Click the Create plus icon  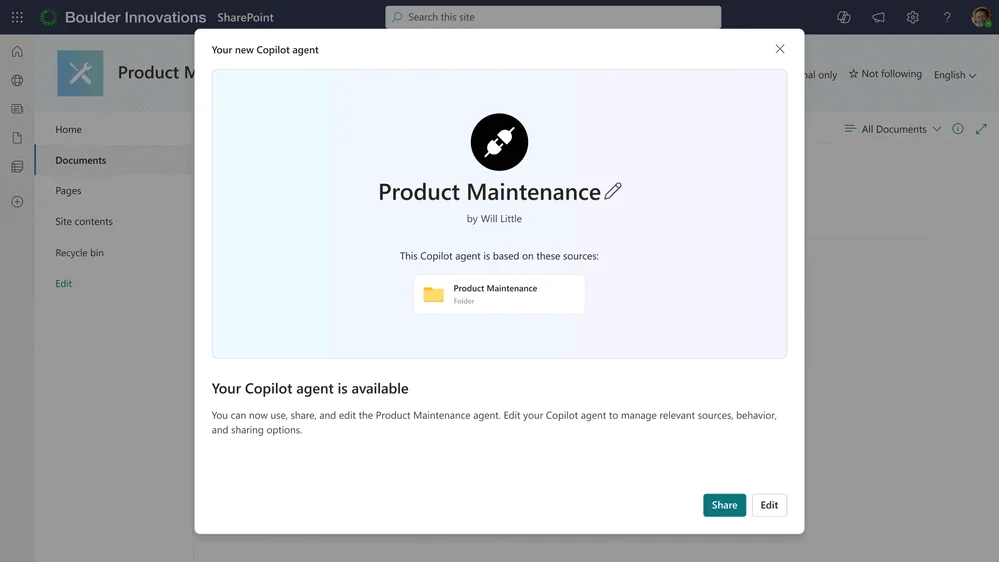click(x=17, y=201)
